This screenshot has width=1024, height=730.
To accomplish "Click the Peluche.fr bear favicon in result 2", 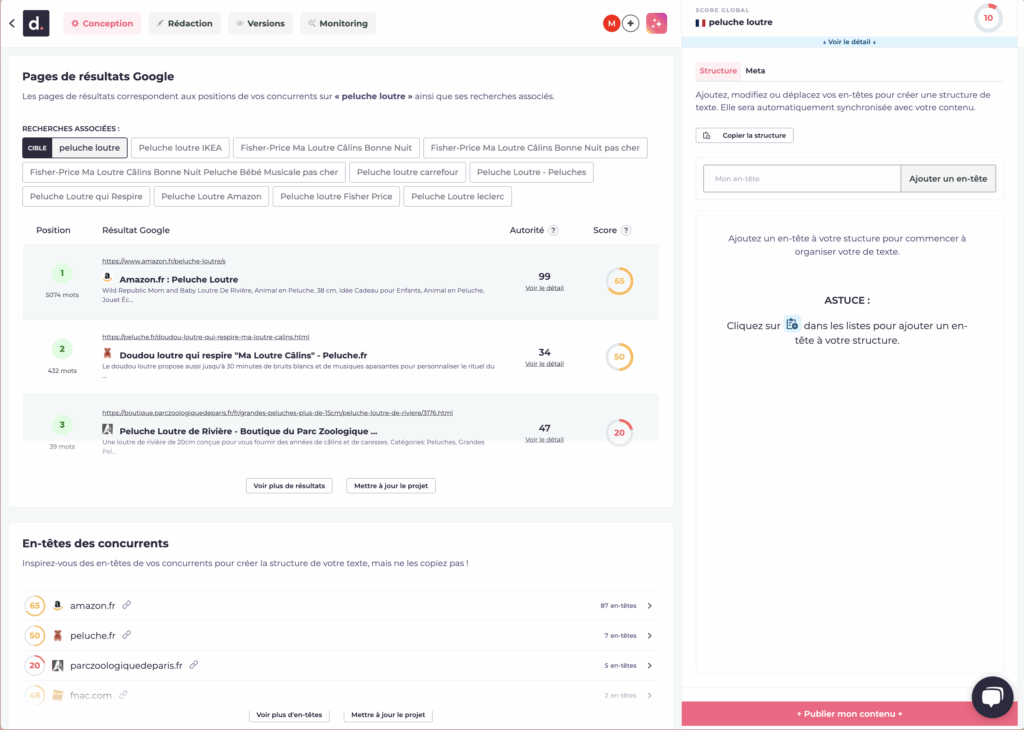I will (x=107, y=353).
